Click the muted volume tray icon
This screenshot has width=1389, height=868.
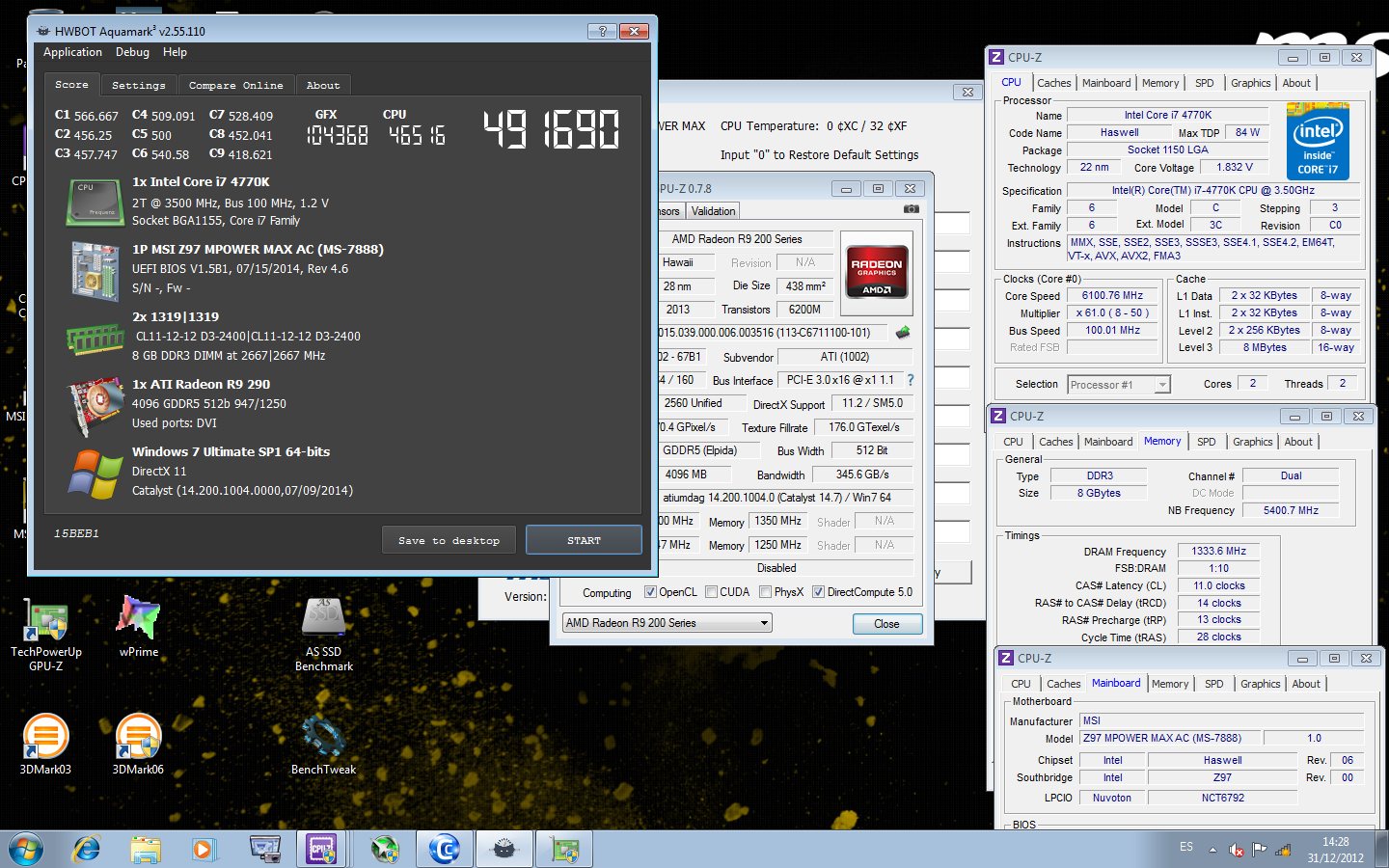[x=1237, y=850]
